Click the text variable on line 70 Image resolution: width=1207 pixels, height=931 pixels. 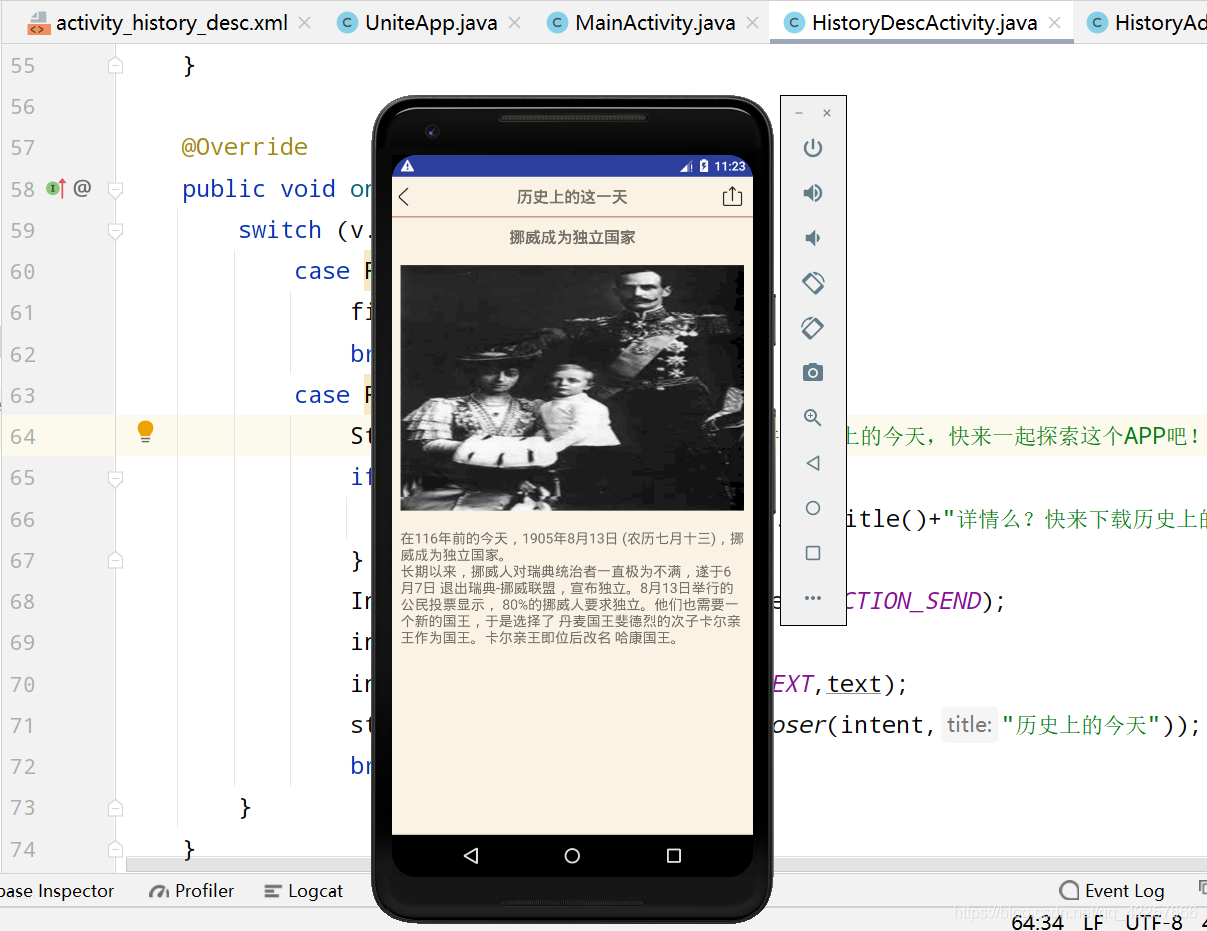coord(854,684)
